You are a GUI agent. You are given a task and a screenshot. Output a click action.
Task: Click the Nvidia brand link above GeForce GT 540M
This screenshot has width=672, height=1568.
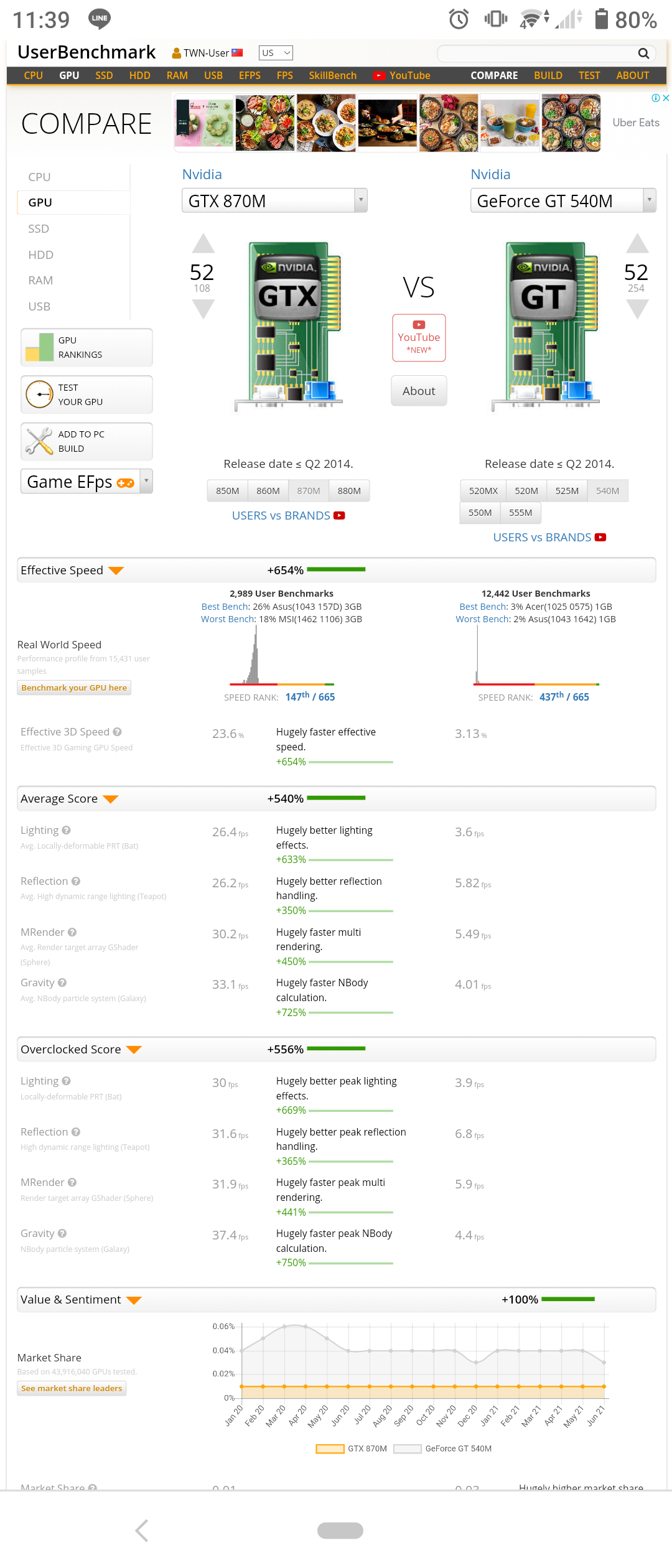pyautogui.click(x=490, y=174)
